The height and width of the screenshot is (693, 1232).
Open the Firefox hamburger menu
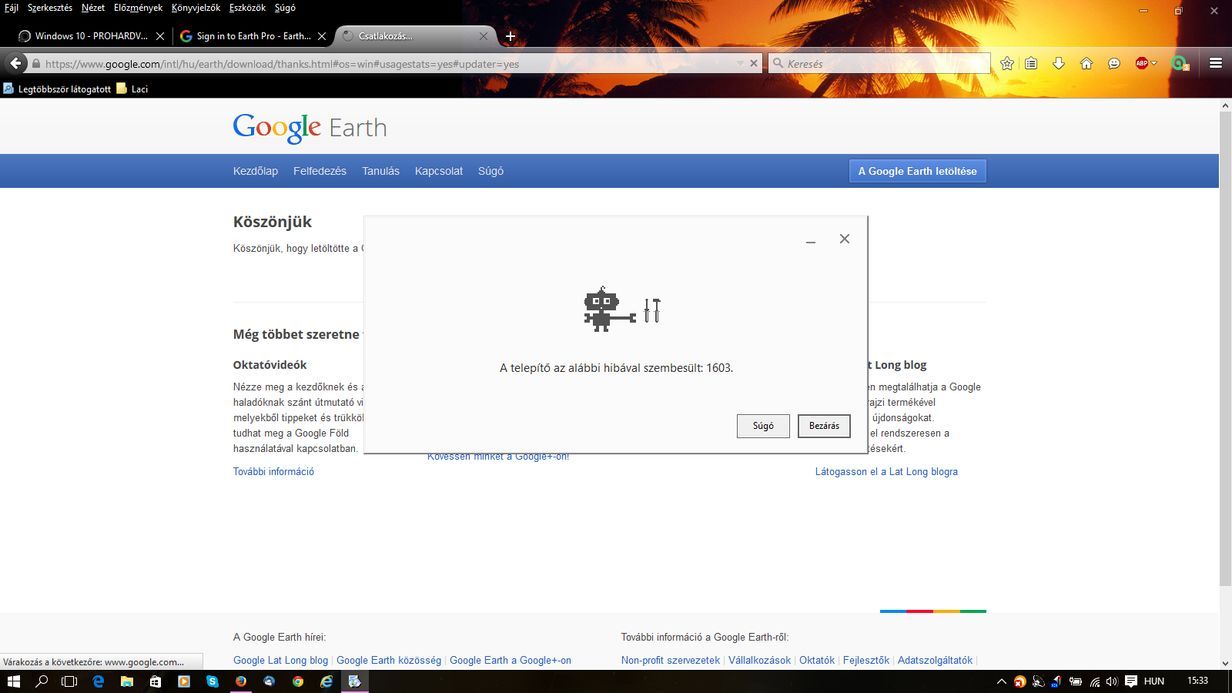(x=1215, y=64)
